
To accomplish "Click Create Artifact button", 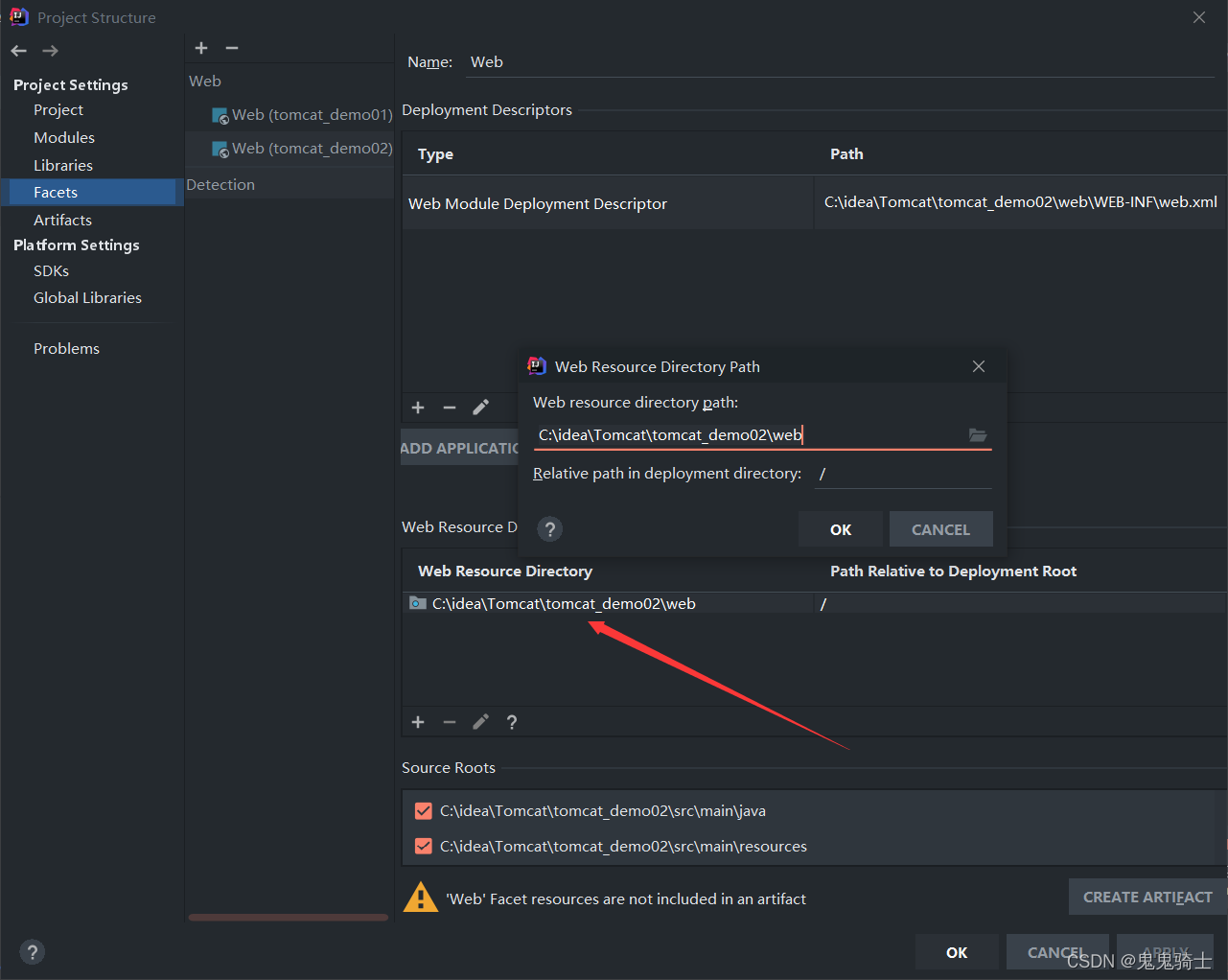I will coord(1147,897).
